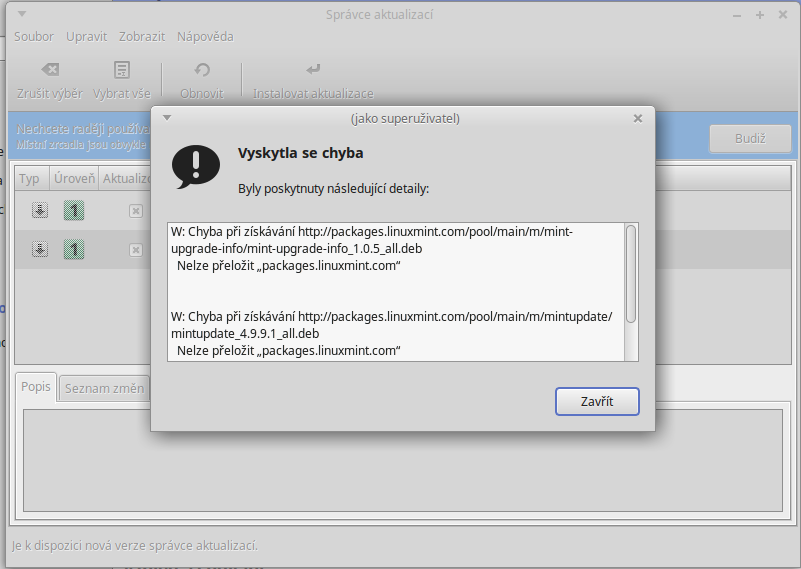
Task: Click the gray level 1 badge
Action: tap(74, 210)
